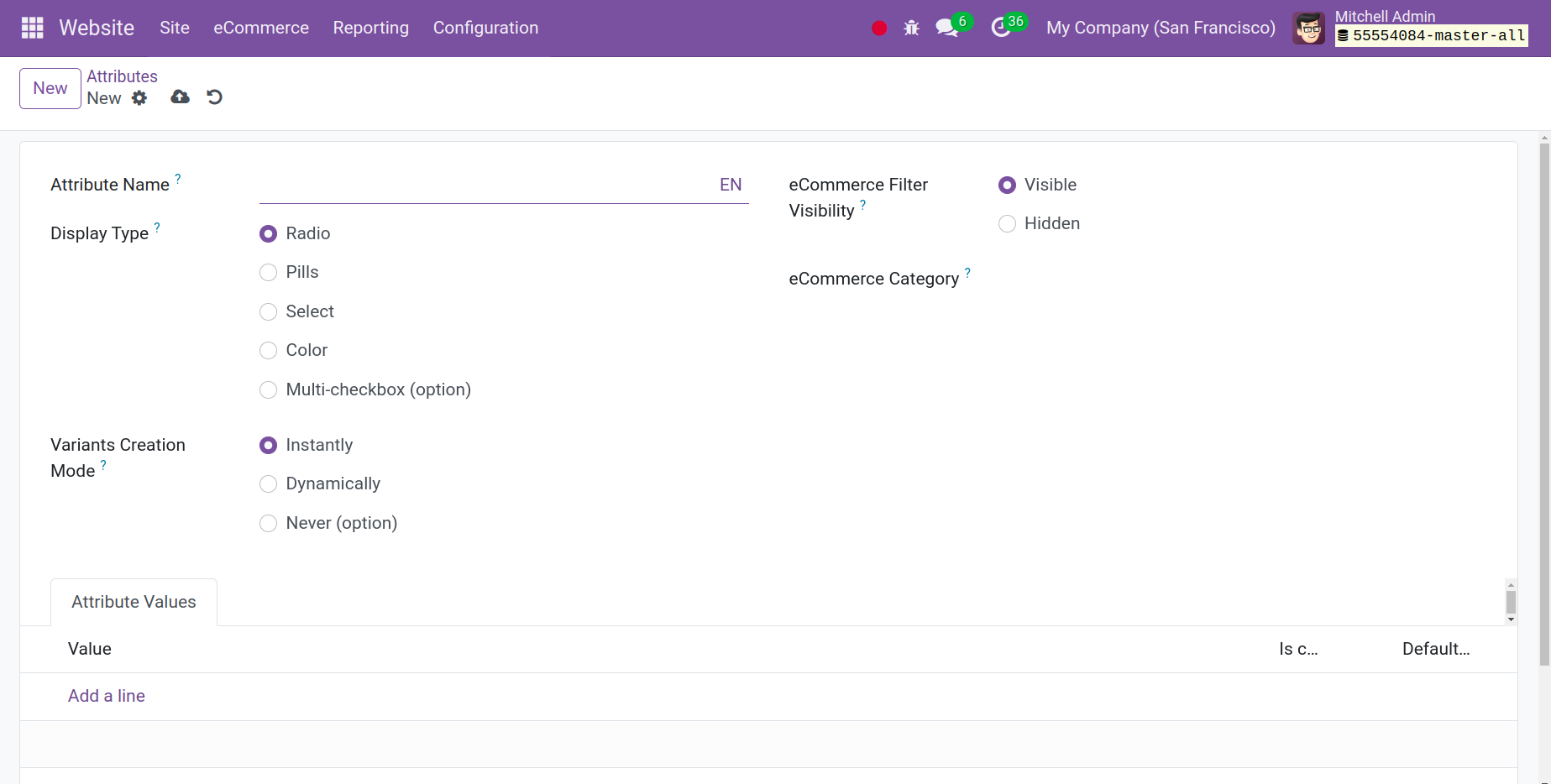The width and height of the screenshot is (1551, 784).
Task: Click the Display Type help question mark
Action: pyautogui.click(x=157, y=227)
